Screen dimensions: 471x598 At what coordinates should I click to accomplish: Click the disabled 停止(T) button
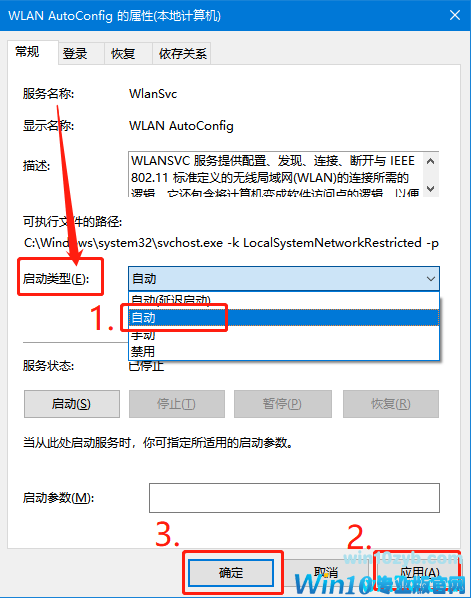177,404
